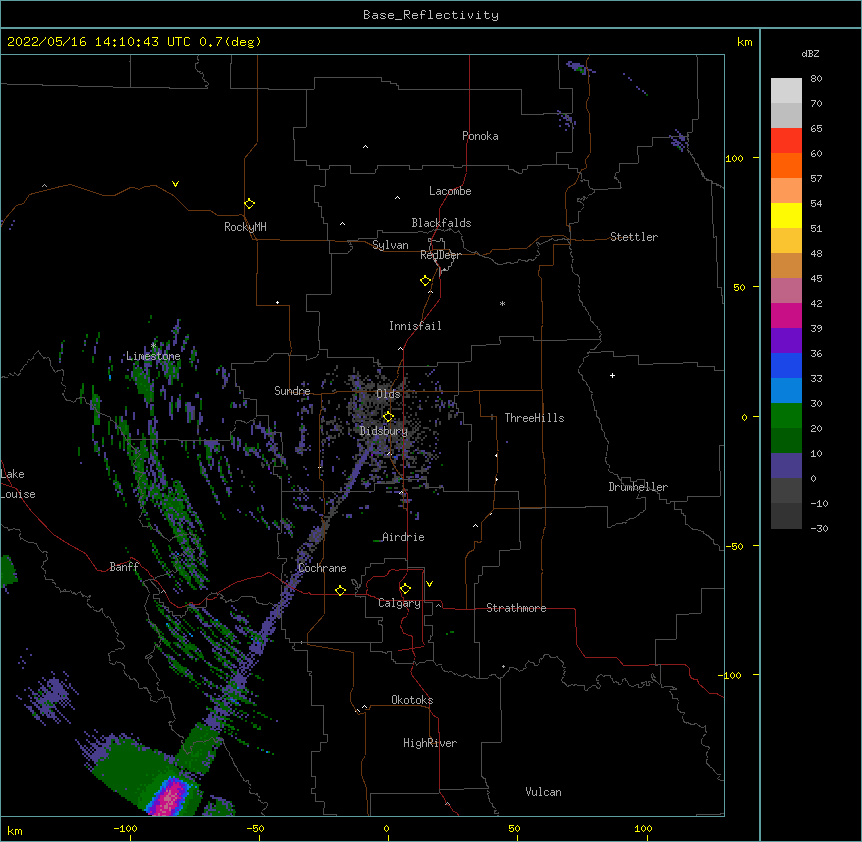This screenshot has width=862, height=842.
Task: Click the yellow marker over Calgary
Action: [405, 589]
